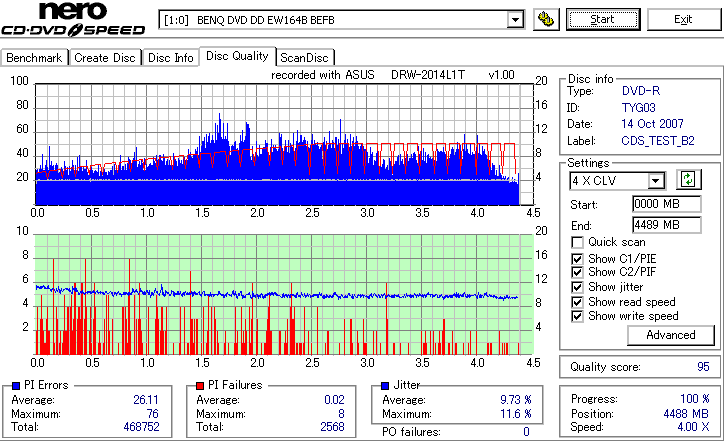
Task: Toggle Show C1/PIE checkbox
Action: click(577, 259)
